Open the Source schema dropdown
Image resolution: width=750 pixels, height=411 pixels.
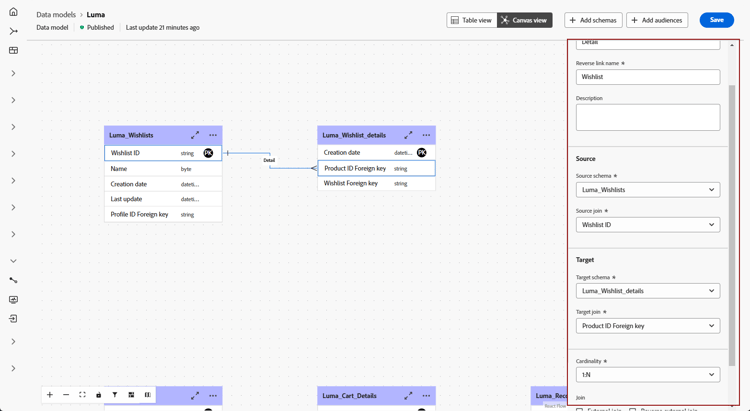pyautogui.click(x=648, y=190)
